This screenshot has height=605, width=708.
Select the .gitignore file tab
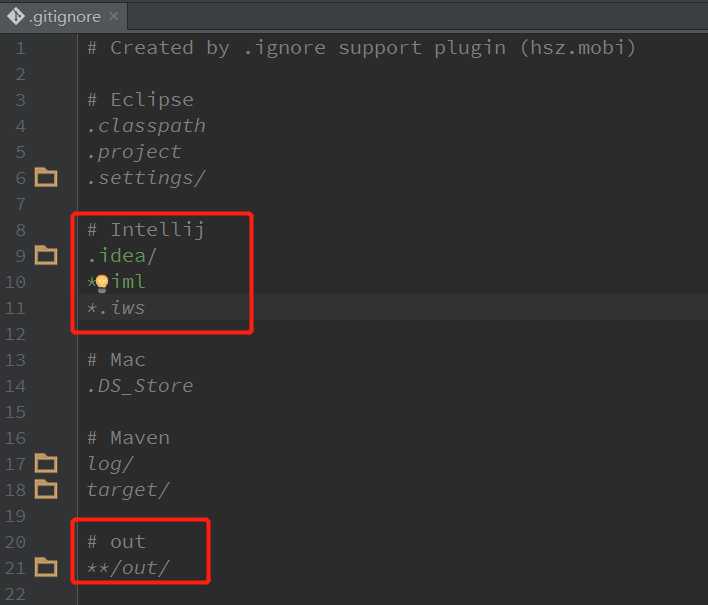point(65,17)
